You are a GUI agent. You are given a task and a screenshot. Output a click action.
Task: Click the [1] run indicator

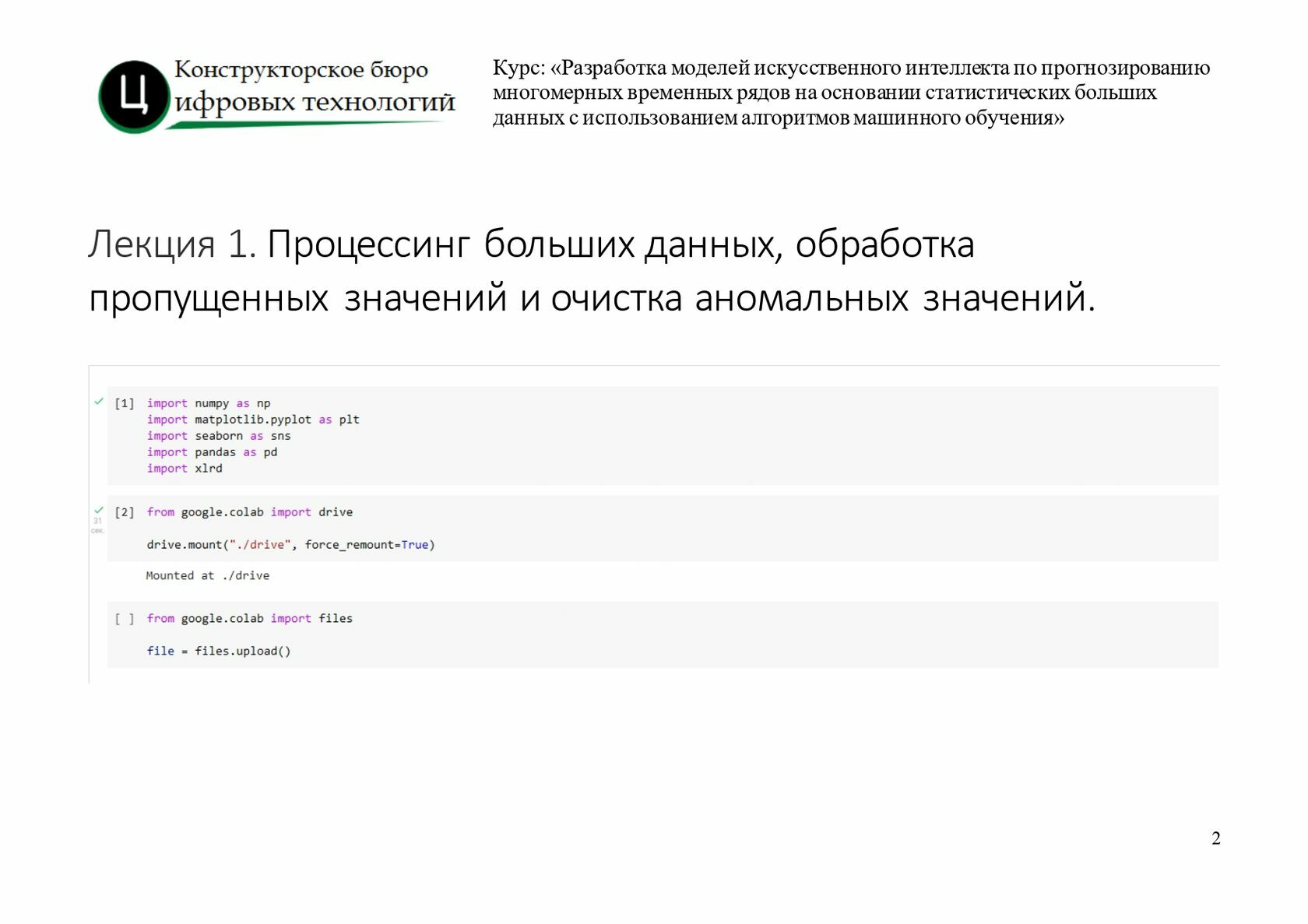[x=125, y=403]
